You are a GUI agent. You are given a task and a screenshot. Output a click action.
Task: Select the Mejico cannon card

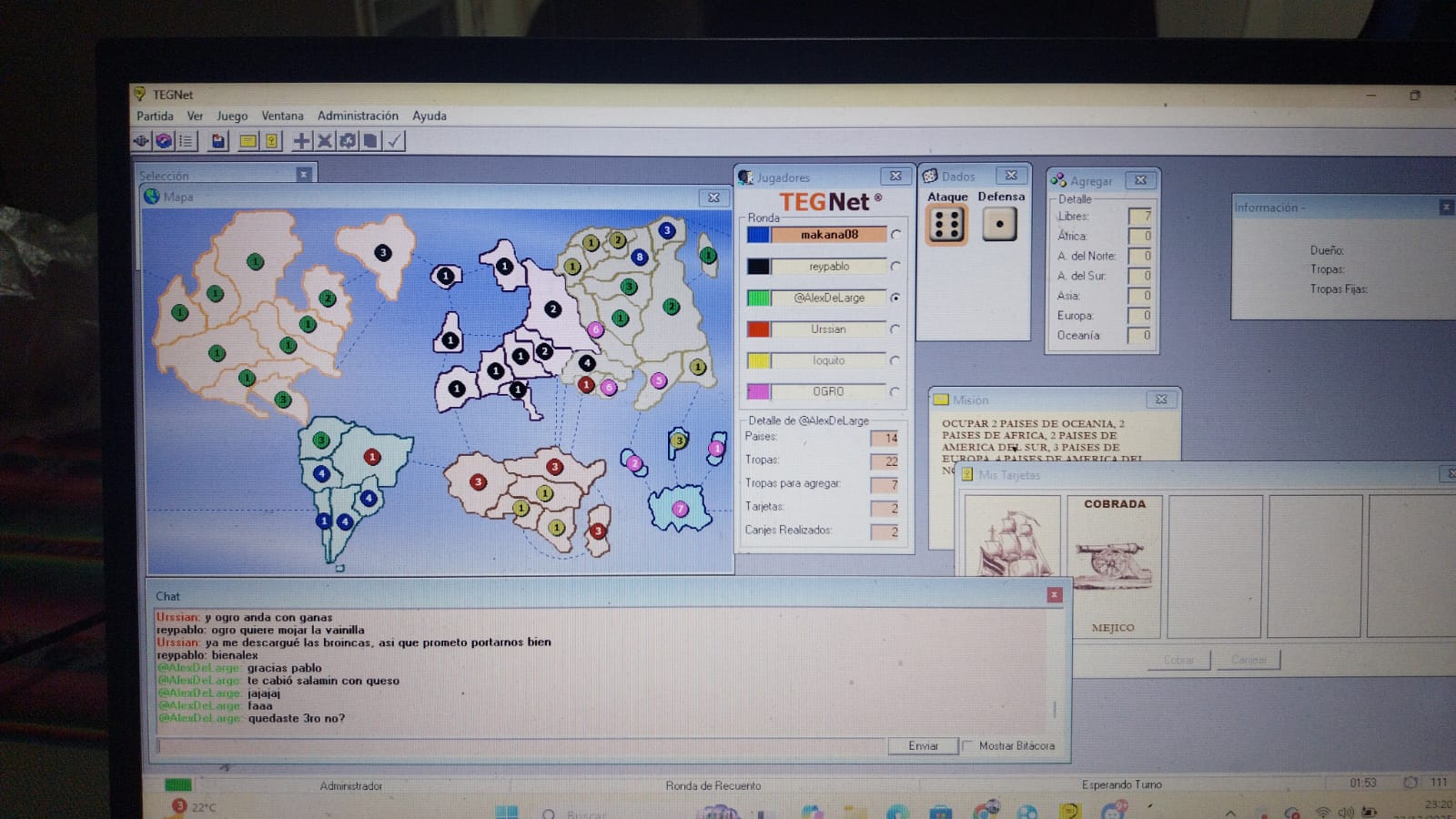coord(1114,566)
